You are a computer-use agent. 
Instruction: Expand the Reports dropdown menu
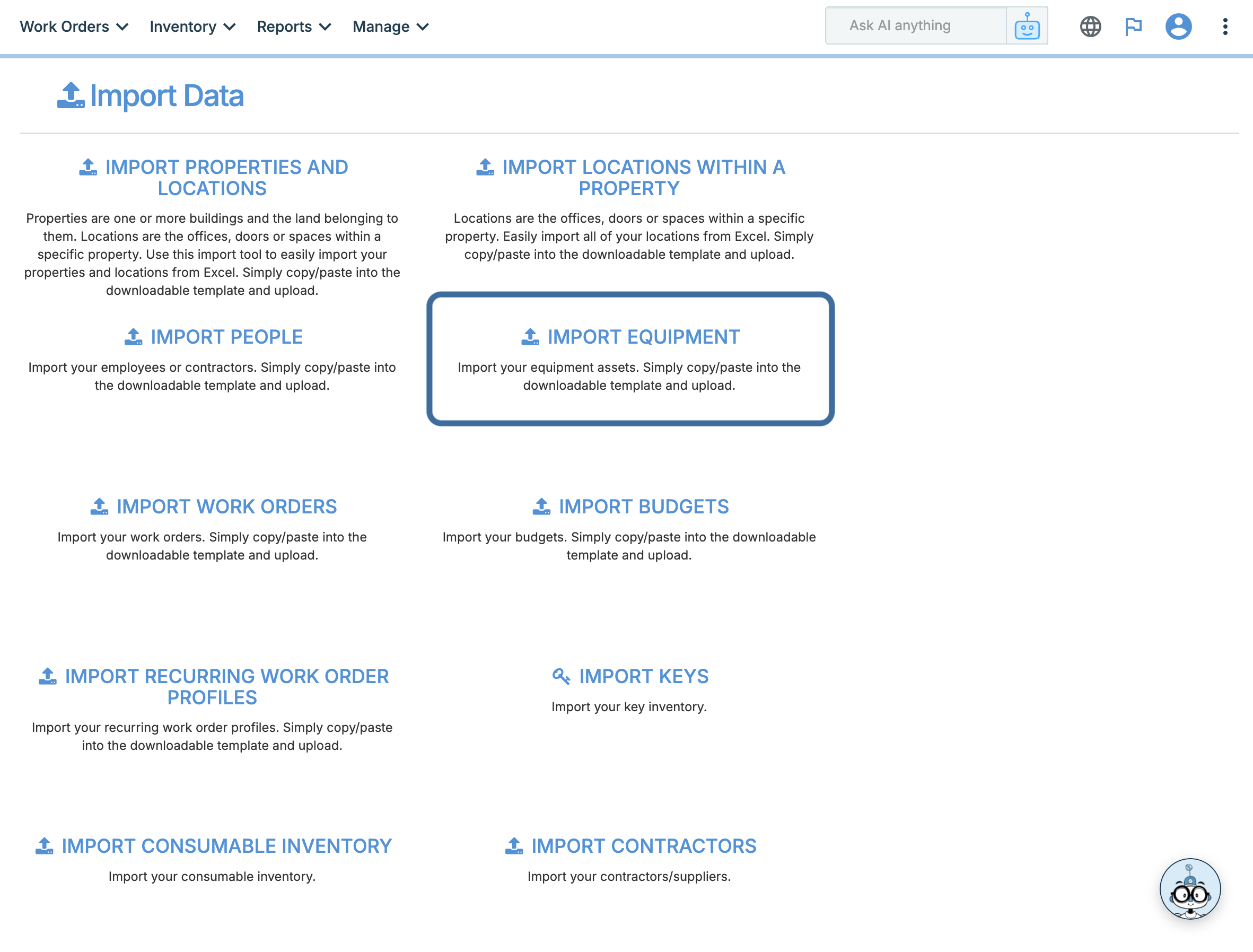point(294,27)
